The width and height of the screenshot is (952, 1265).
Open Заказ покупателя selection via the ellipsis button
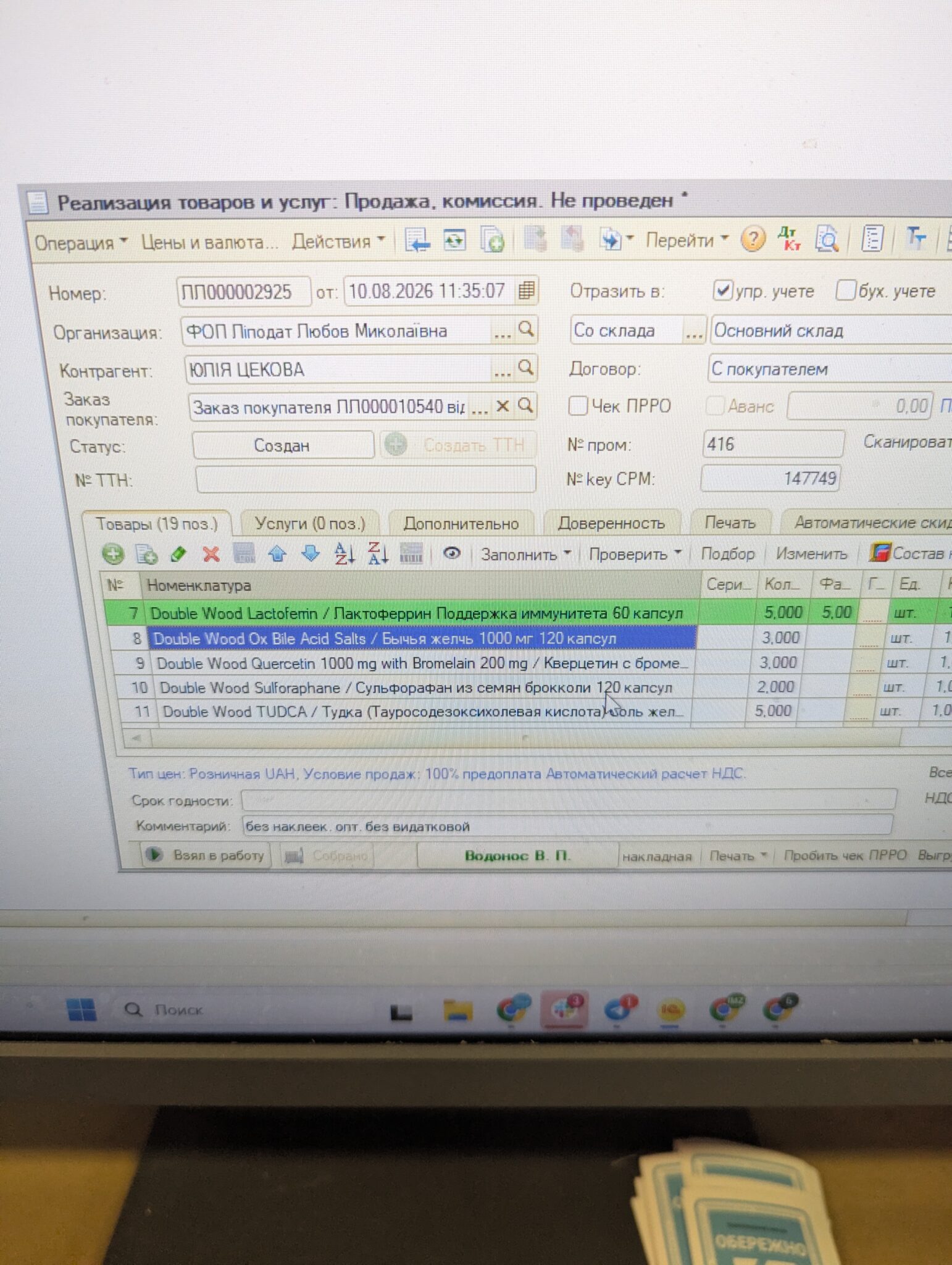480,407
